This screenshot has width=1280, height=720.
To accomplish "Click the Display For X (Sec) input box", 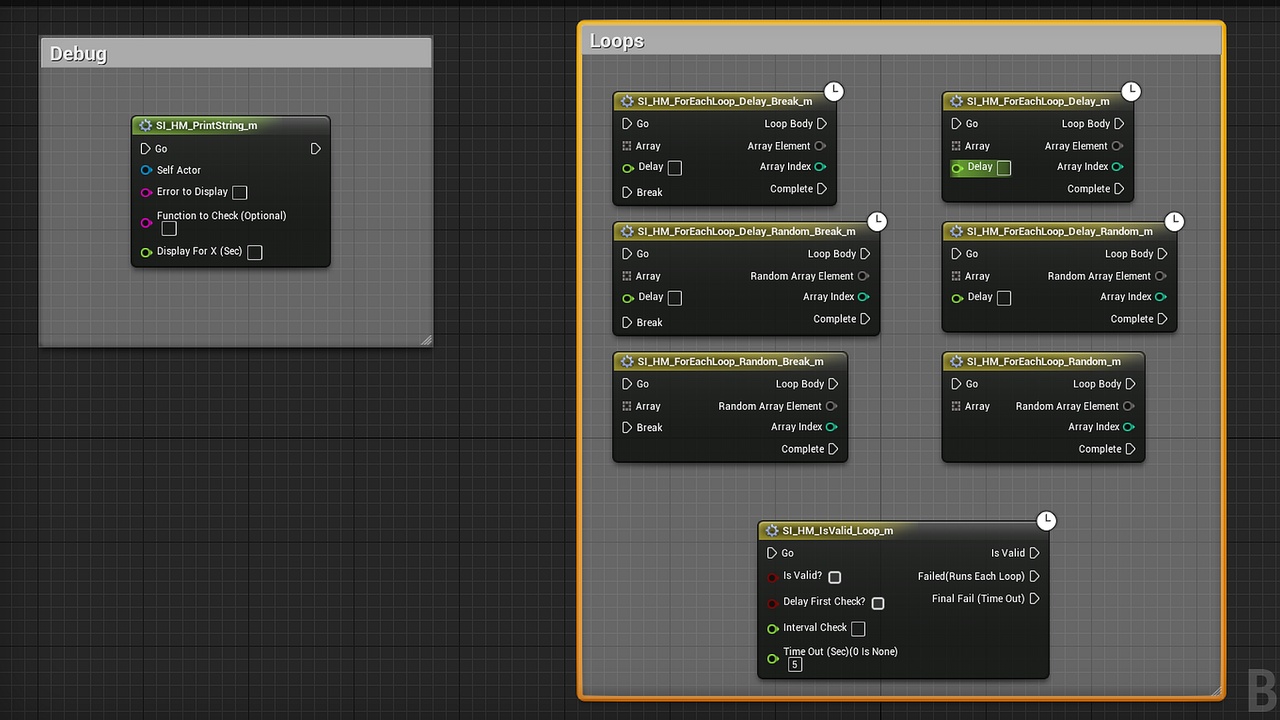I will pos(255,252).
